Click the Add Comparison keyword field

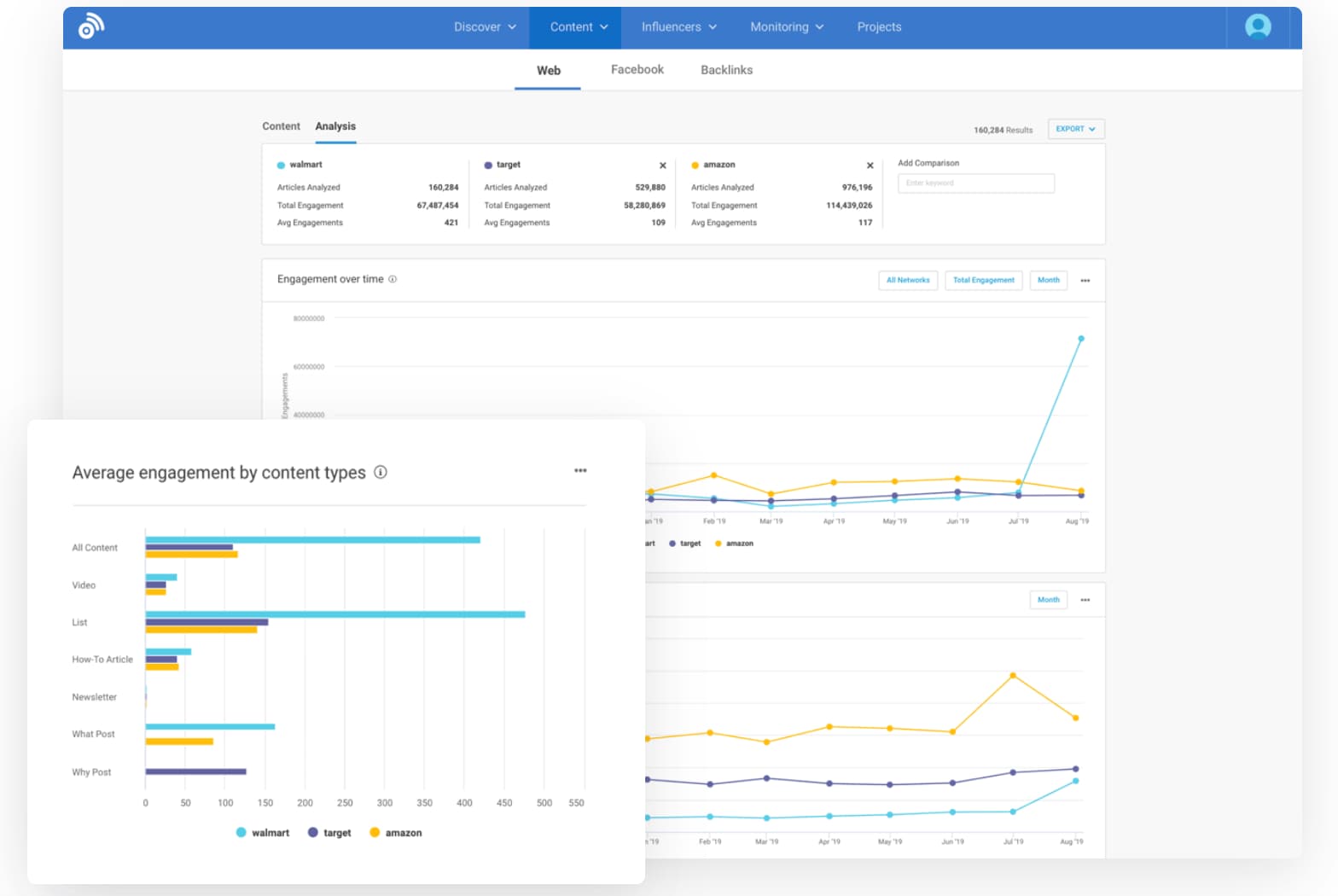(x=975, y=183)
